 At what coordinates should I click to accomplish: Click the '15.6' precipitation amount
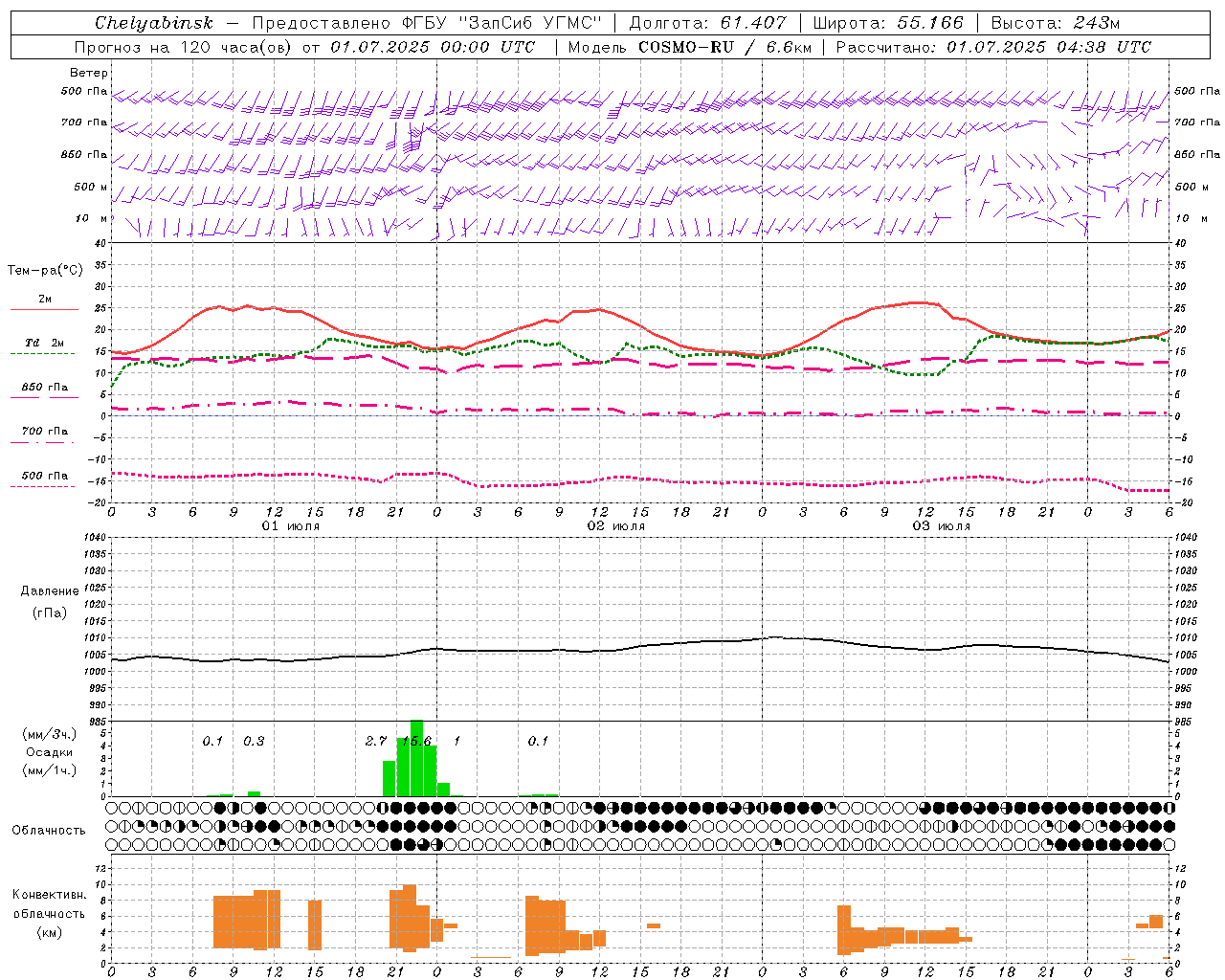416,741
